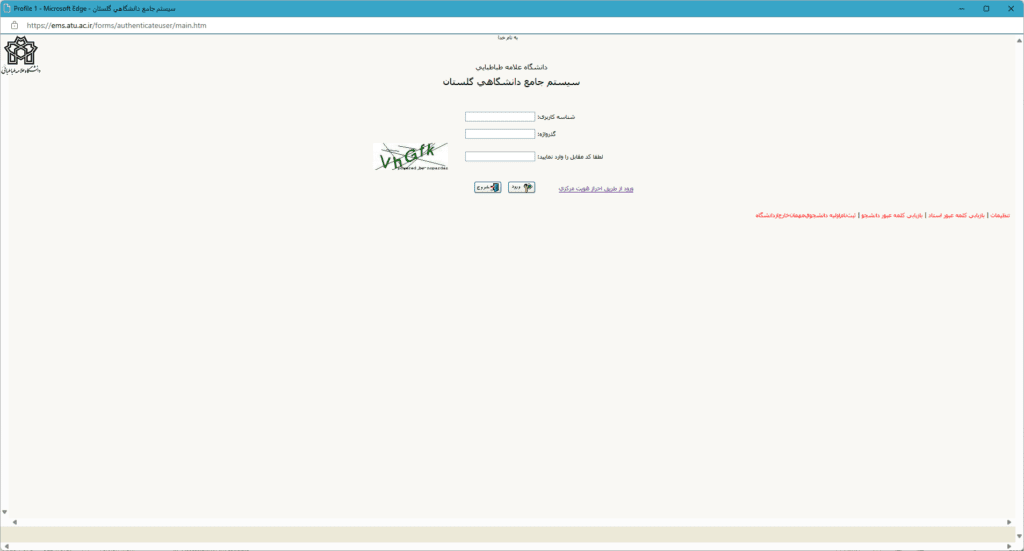Select the ems.atu.ac.ir URL text
1024x551 pixels.
click(x=116, y=25)
